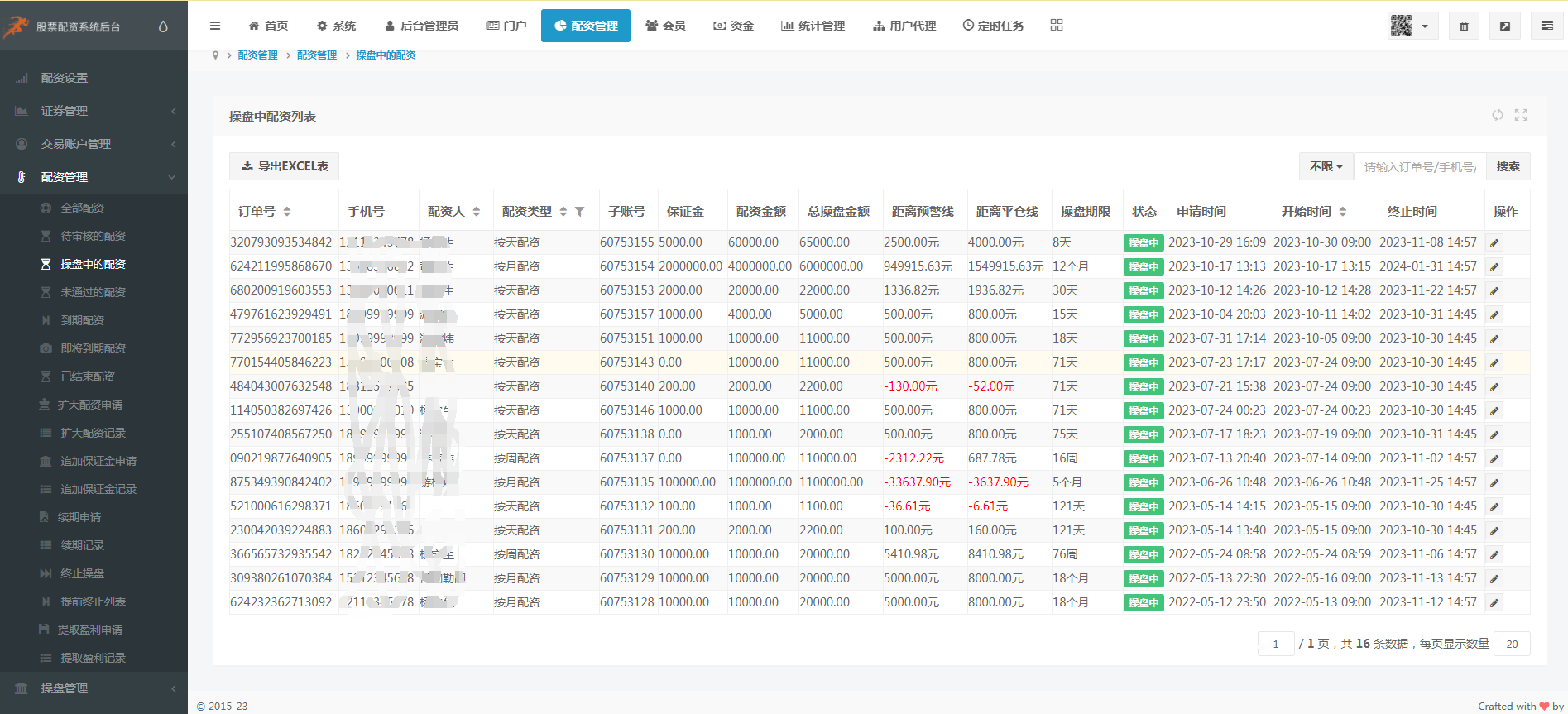Click edit pencil for order 624232362713092
This screenshot has height=714, width=1568.
[x=1494, y=603]
